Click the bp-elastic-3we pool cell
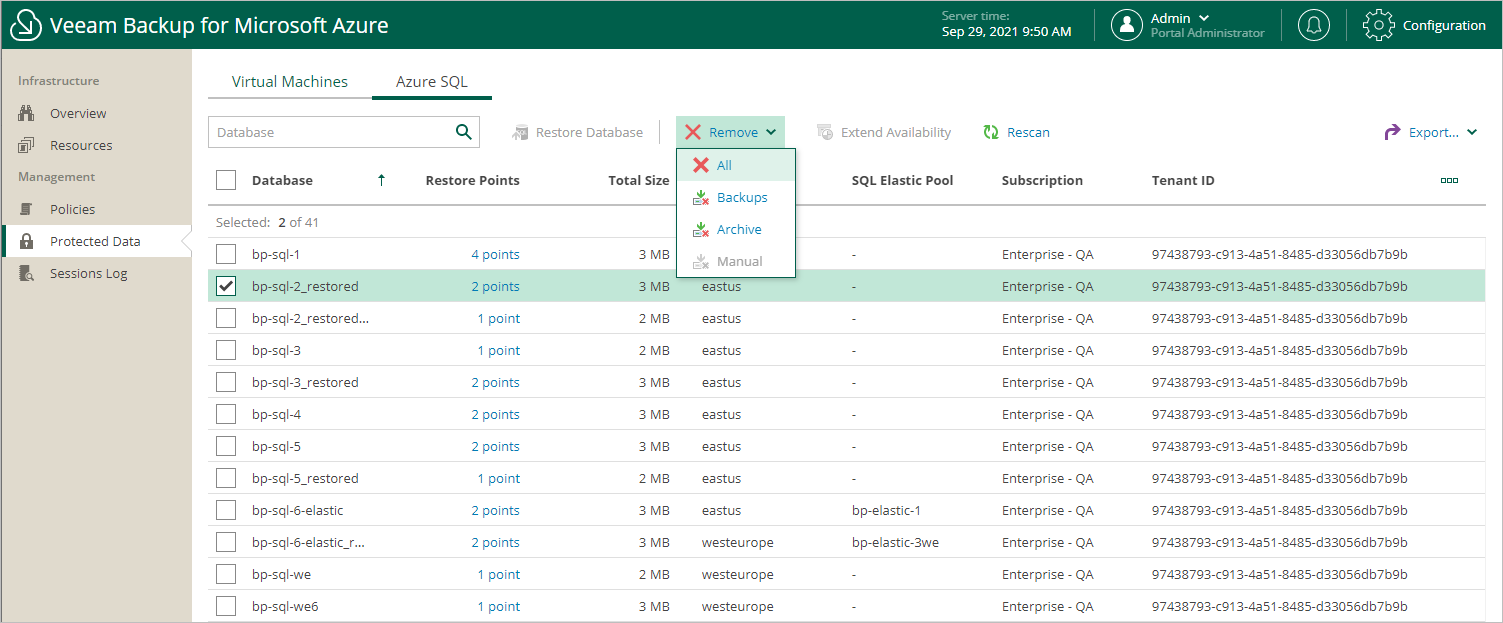 pos(895,542)
